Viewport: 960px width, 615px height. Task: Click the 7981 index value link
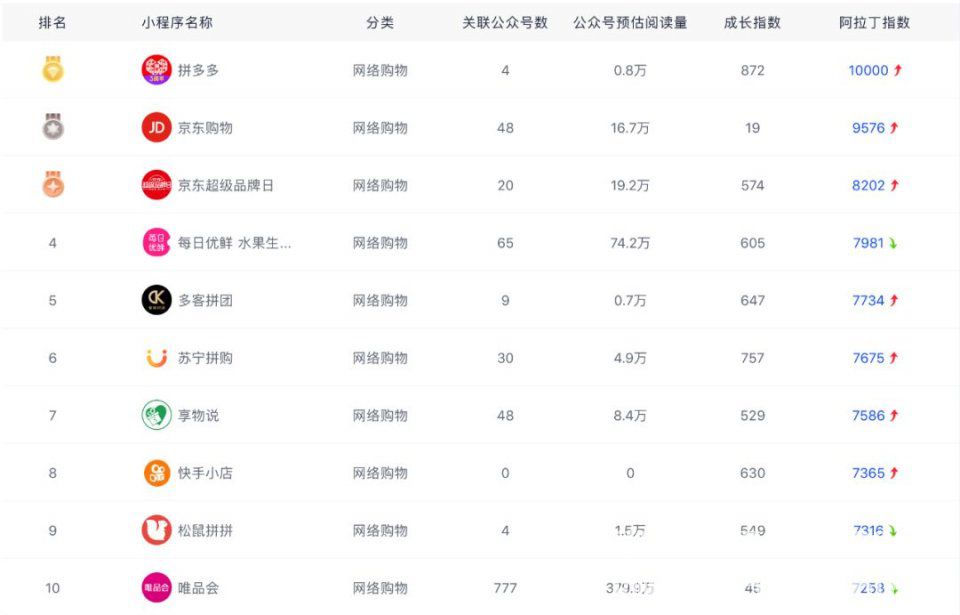coord(868,243)
